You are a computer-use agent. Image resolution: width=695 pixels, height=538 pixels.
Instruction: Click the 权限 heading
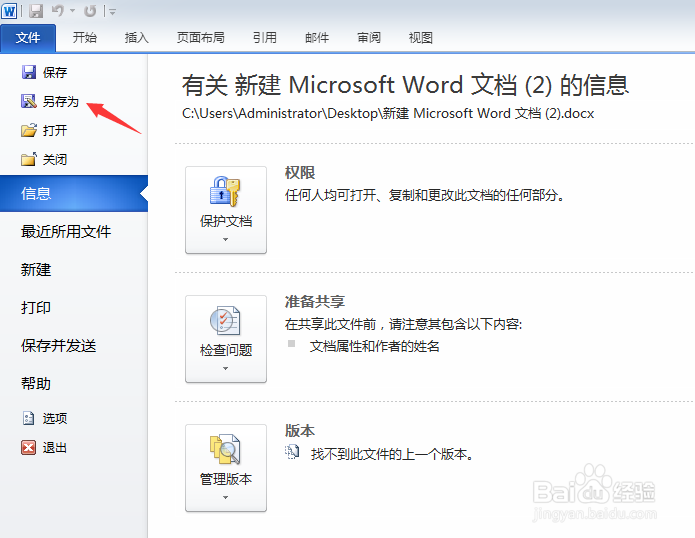click(300, 173)
